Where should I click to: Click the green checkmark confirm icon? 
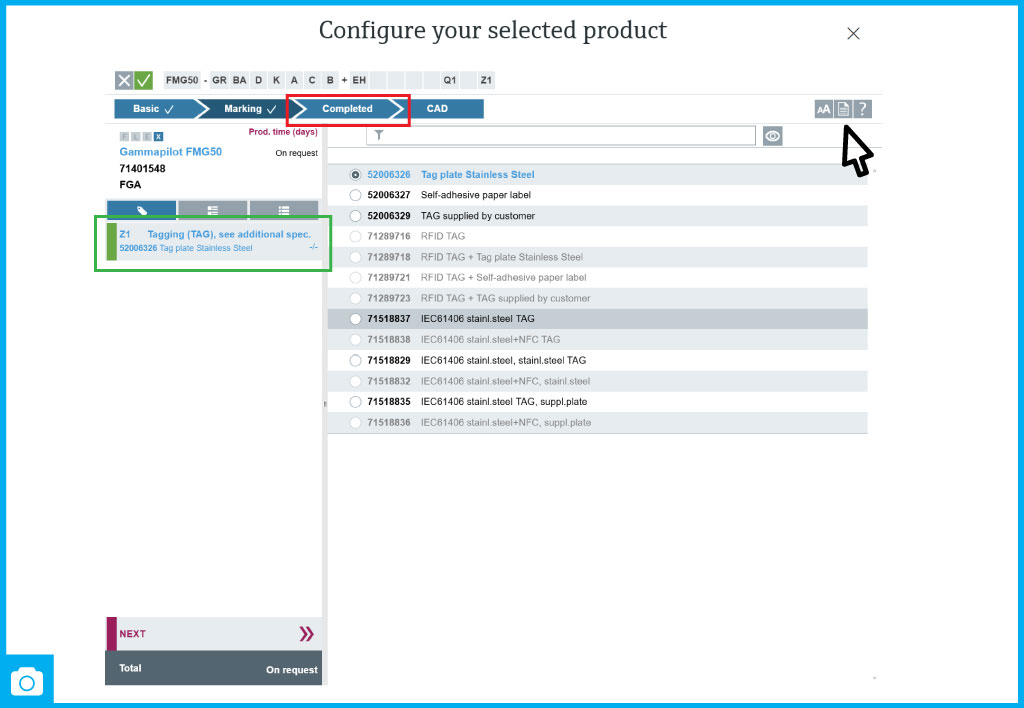coord(143,81)
